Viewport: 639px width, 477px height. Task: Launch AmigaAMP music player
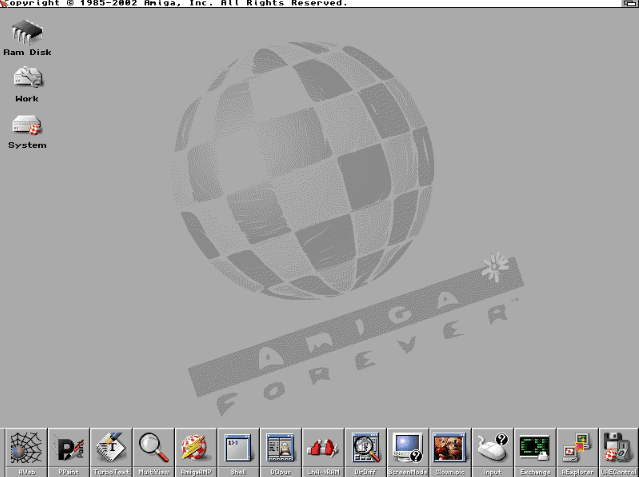196,452
